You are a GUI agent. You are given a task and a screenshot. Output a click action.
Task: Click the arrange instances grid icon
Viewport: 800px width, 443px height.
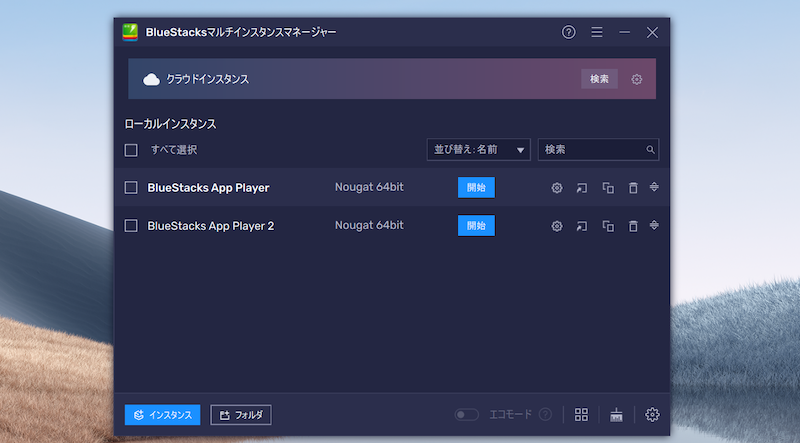(581, 415)
